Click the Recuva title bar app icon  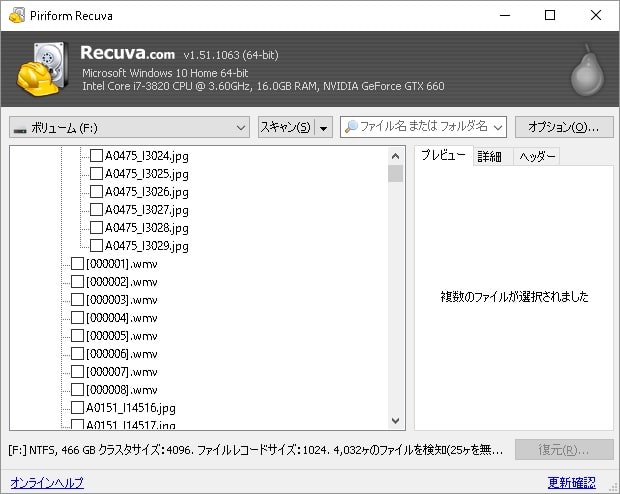click(17, 15)
